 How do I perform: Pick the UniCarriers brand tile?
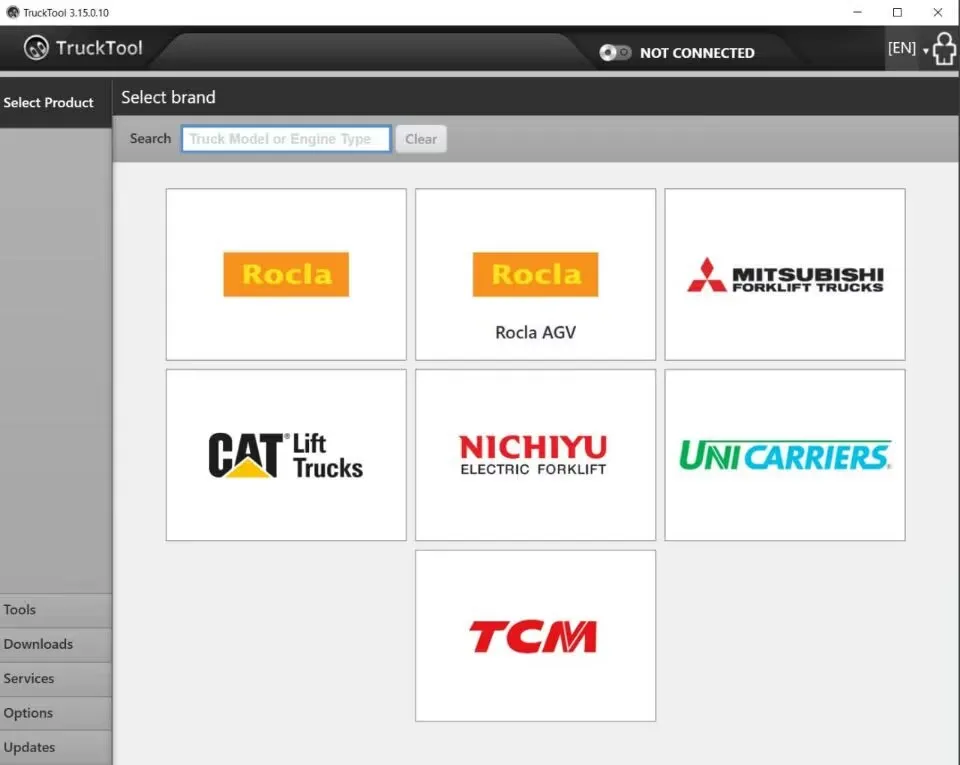coord(784,455)
